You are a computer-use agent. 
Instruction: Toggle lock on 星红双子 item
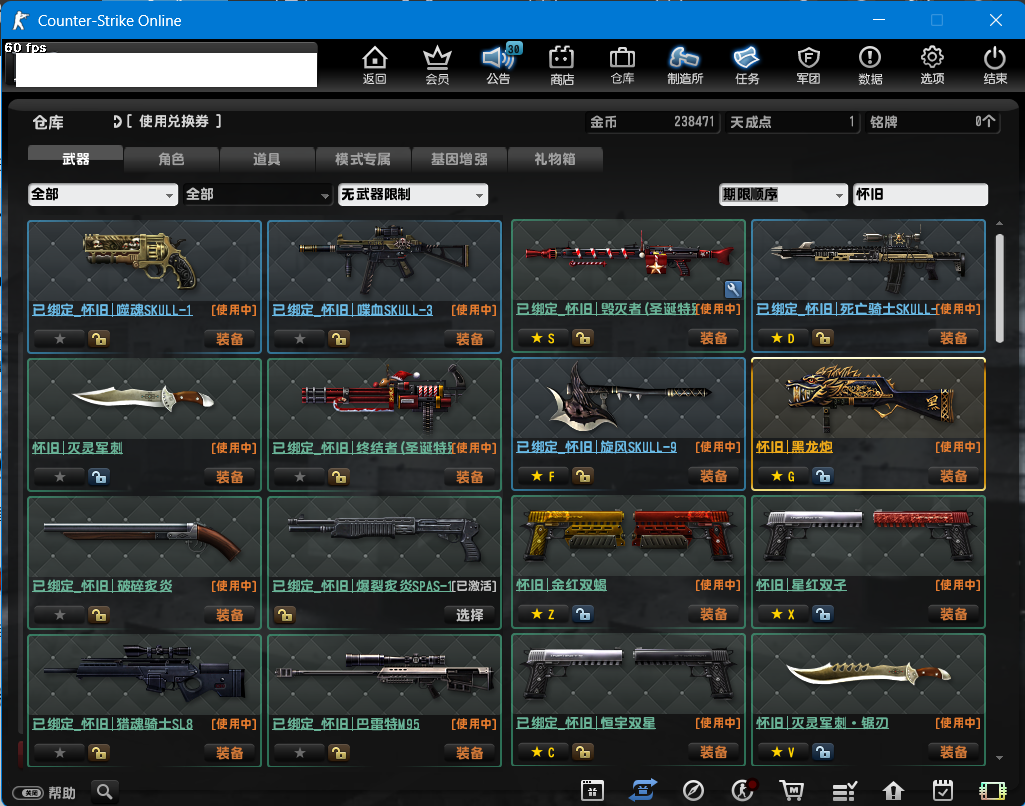click(823, 614)
